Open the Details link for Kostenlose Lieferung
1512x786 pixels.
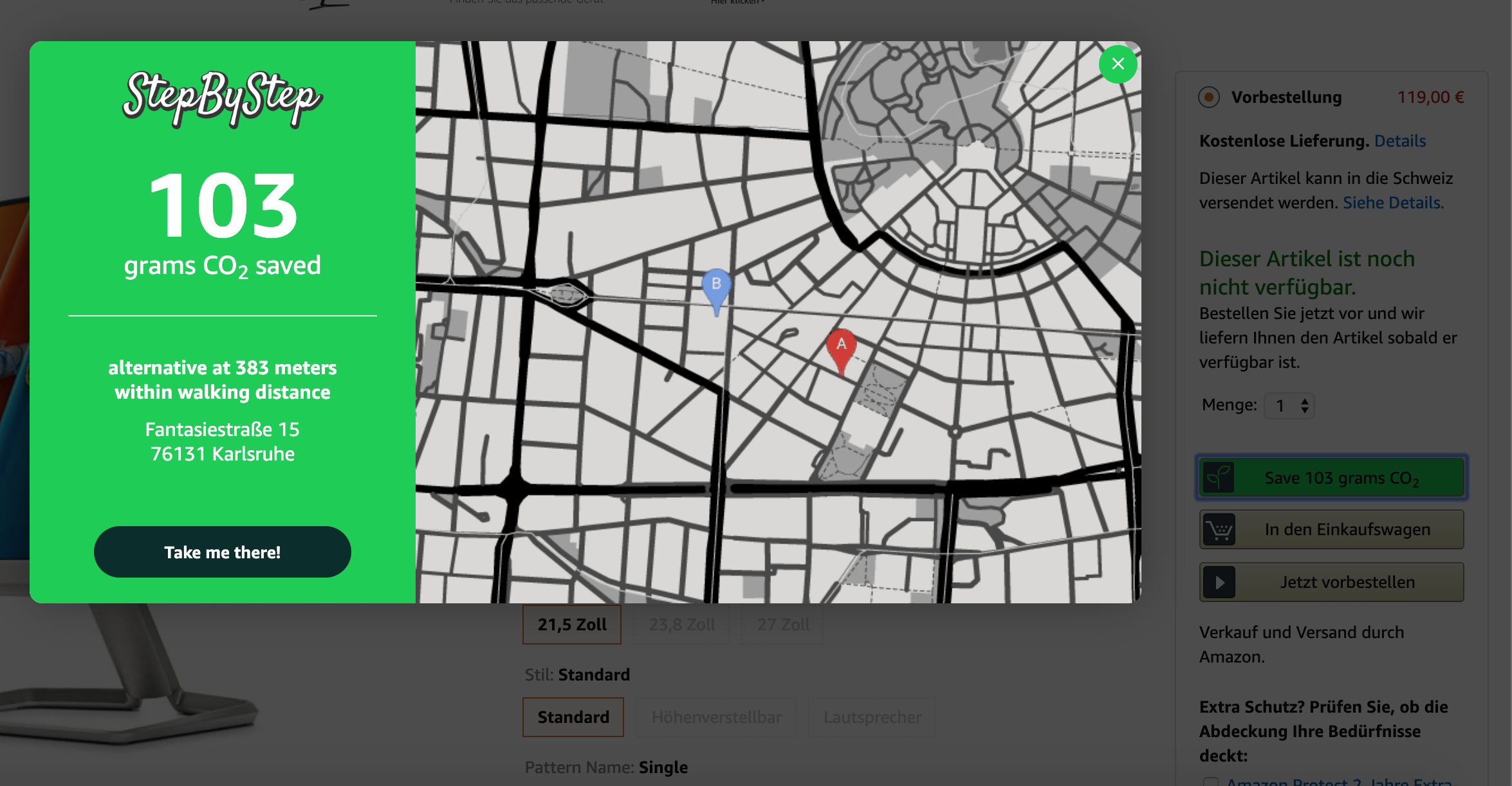1399,141
